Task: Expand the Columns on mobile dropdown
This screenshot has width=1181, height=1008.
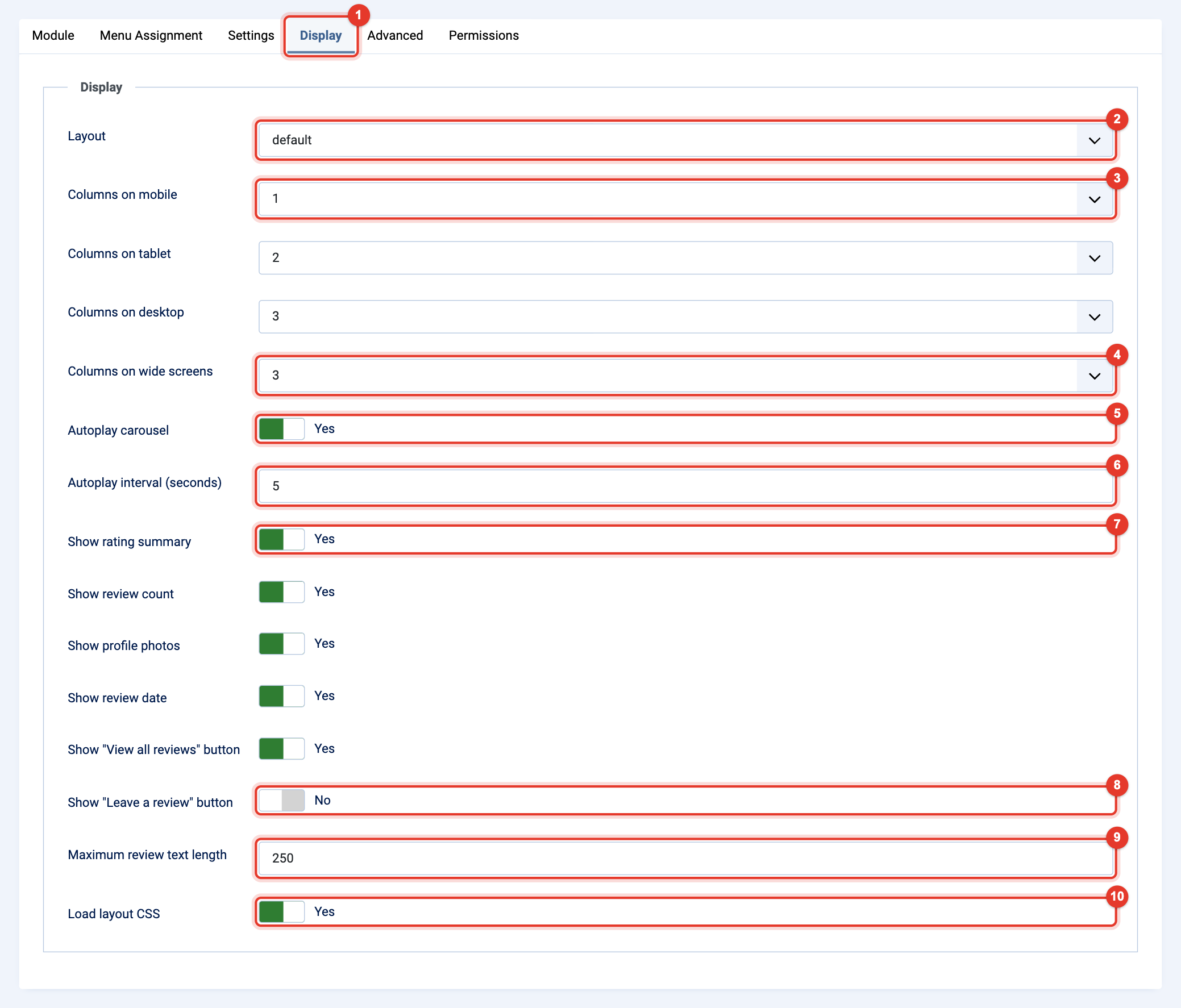Action: click(x=685, y=199)
